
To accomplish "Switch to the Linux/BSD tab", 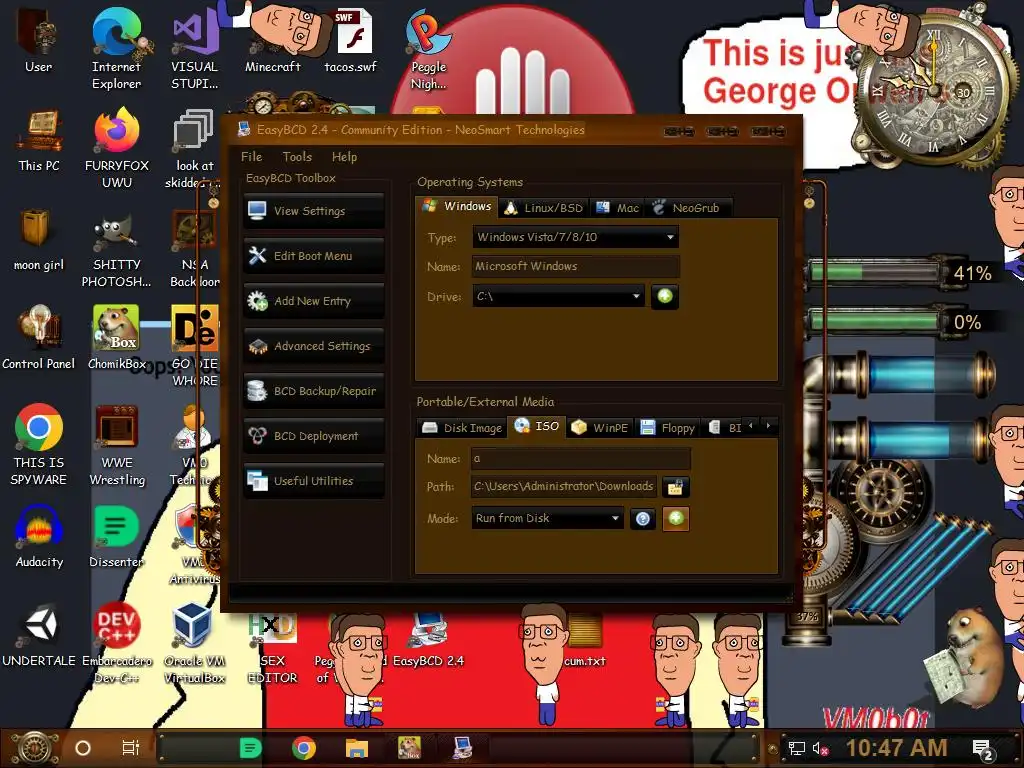I will tap(544, 208).
